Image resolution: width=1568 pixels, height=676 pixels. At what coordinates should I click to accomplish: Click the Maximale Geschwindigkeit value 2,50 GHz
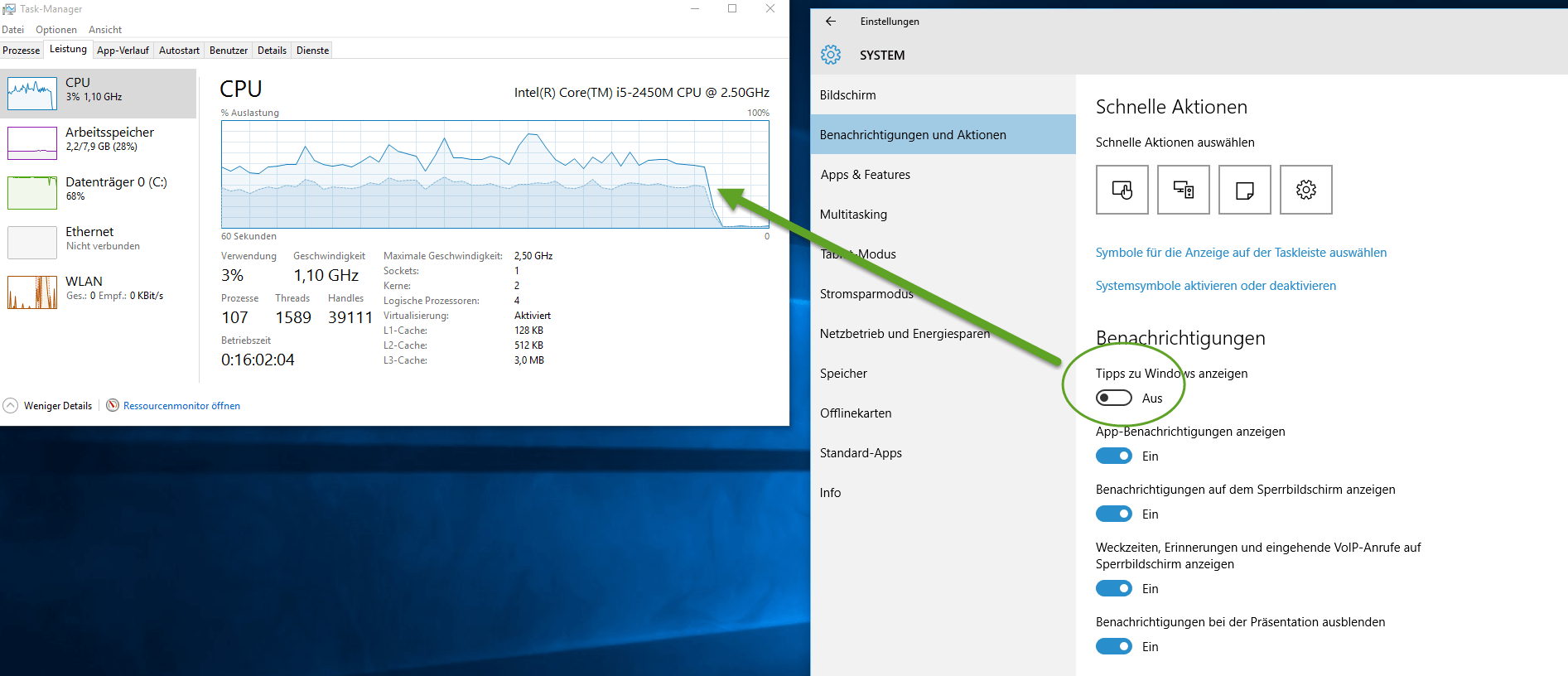point(533,256)
